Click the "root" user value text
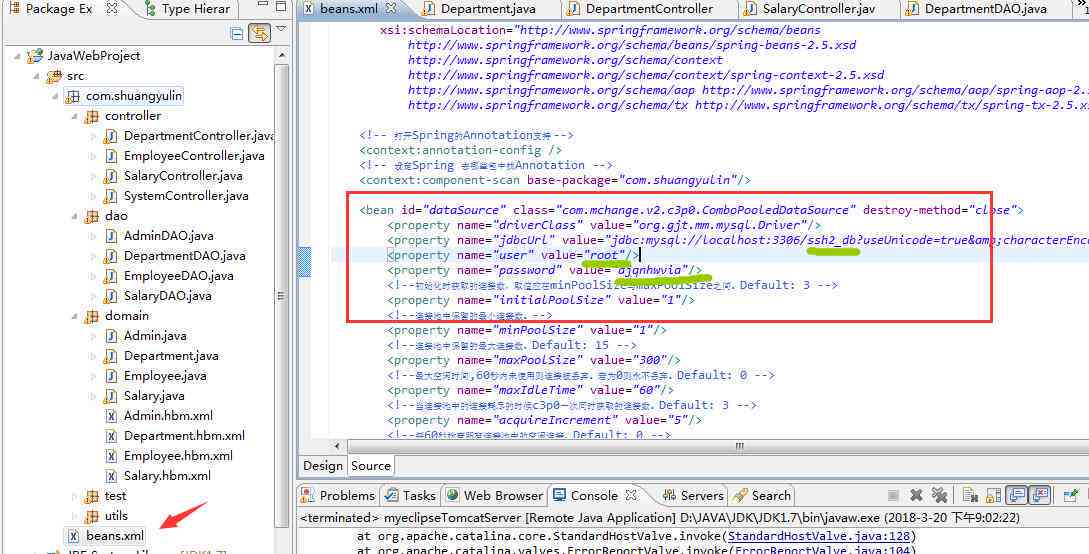Screen dimensions: 1089x554 (x=605, y=255)
